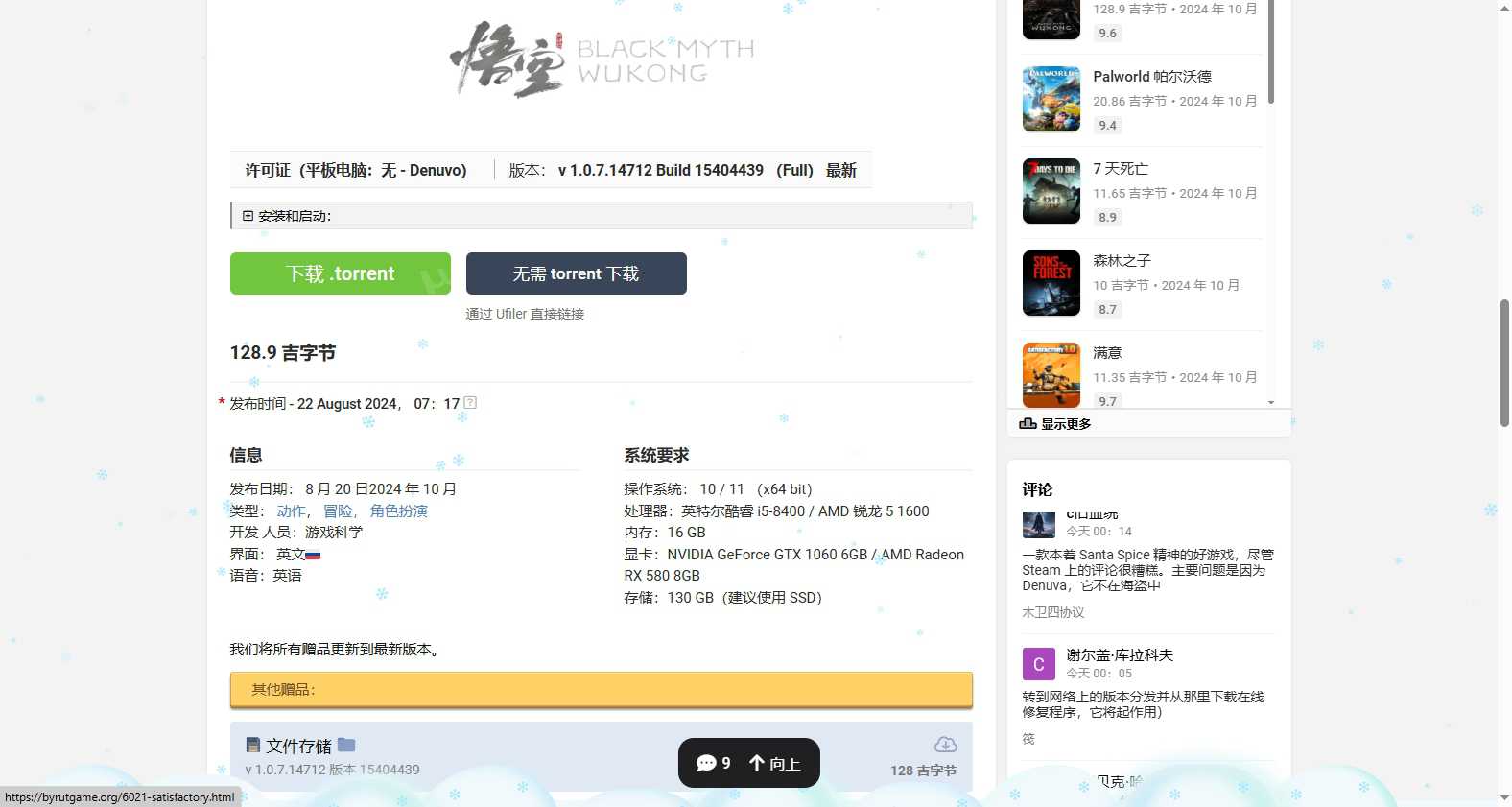Click the Russian flag icon next to 英文
Screen dimensions: 1512x807
click(x=313, y=555)
